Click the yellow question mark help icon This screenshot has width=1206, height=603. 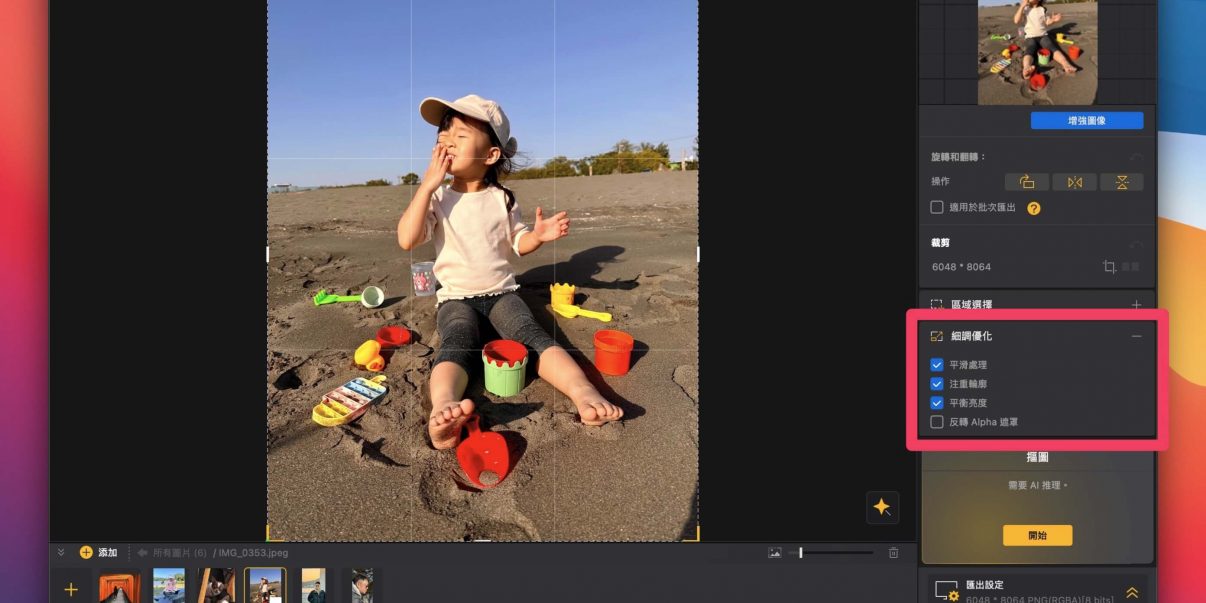click(1034, 208)
